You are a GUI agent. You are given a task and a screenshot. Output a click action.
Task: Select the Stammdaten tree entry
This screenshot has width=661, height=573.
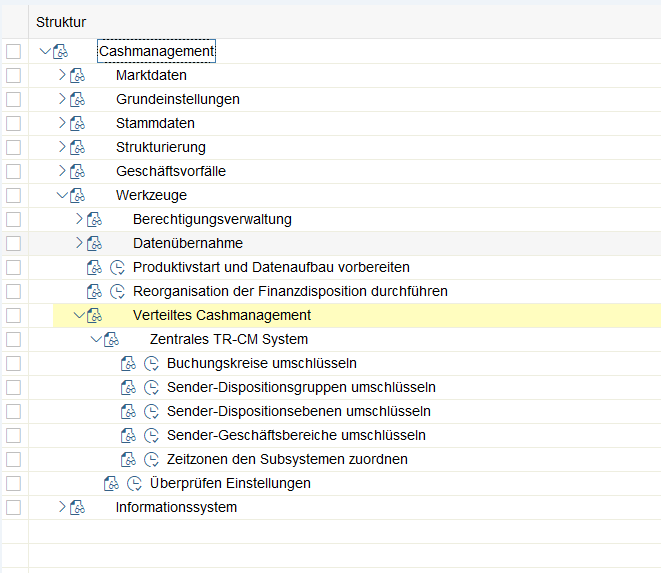point(155,123)
